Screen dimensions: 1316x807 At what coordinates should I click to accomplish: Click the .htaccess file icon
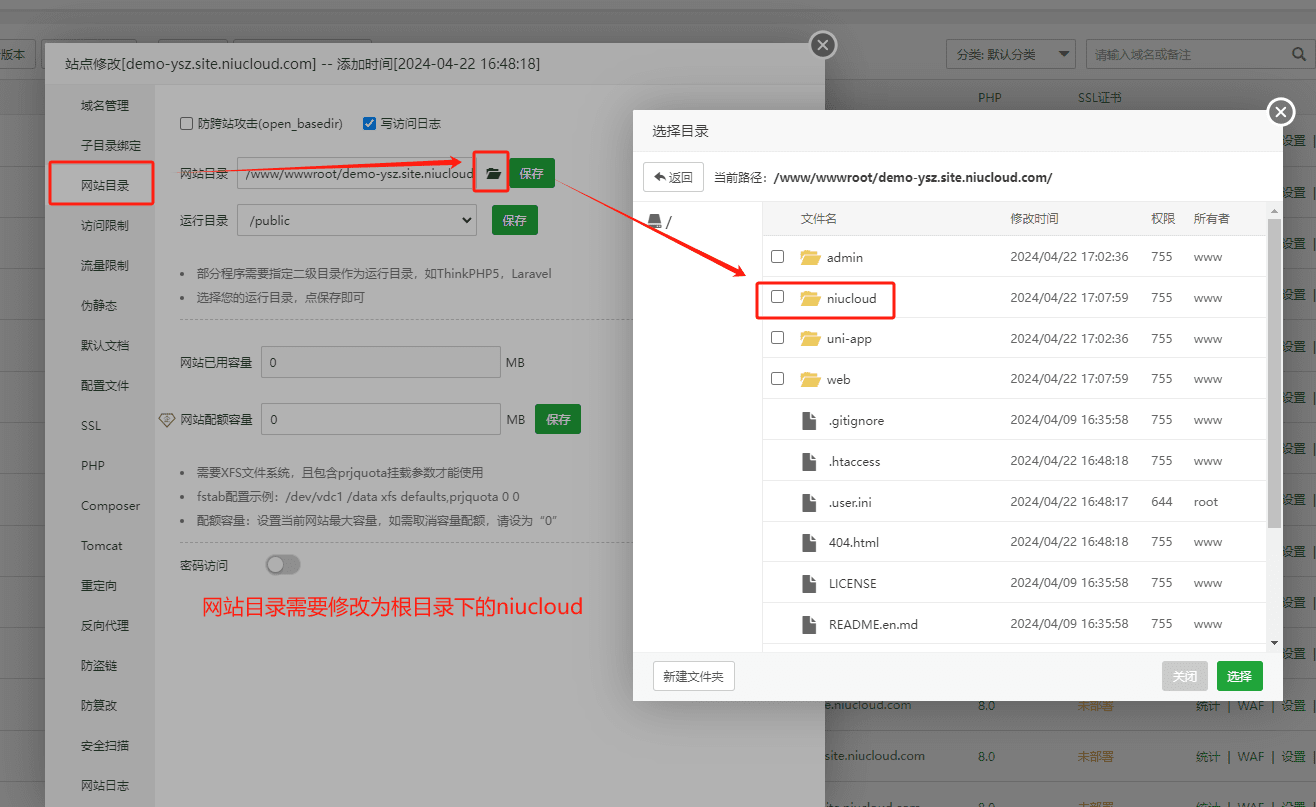click(810, 461)
